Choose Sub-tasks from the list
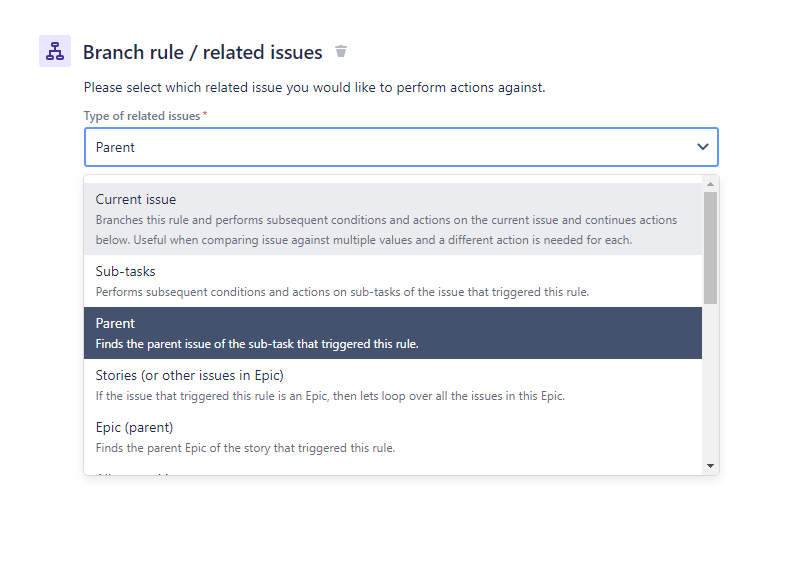The image size is (799, 561). click(x=393, y=281)
